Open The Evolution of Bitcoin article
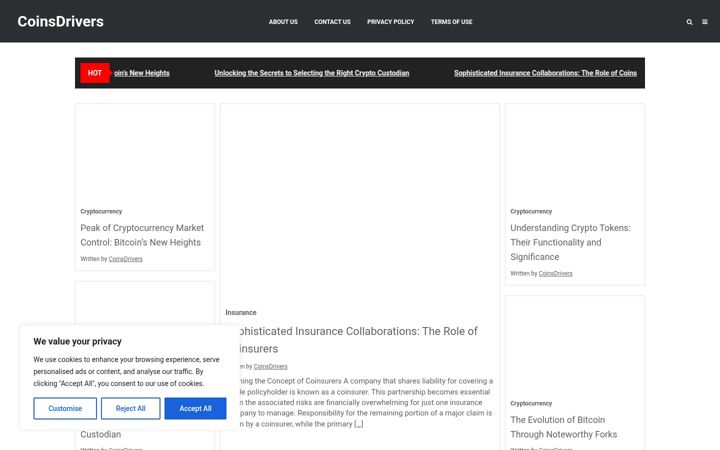This screenshot has width=720, height=450. pos(564,427)
